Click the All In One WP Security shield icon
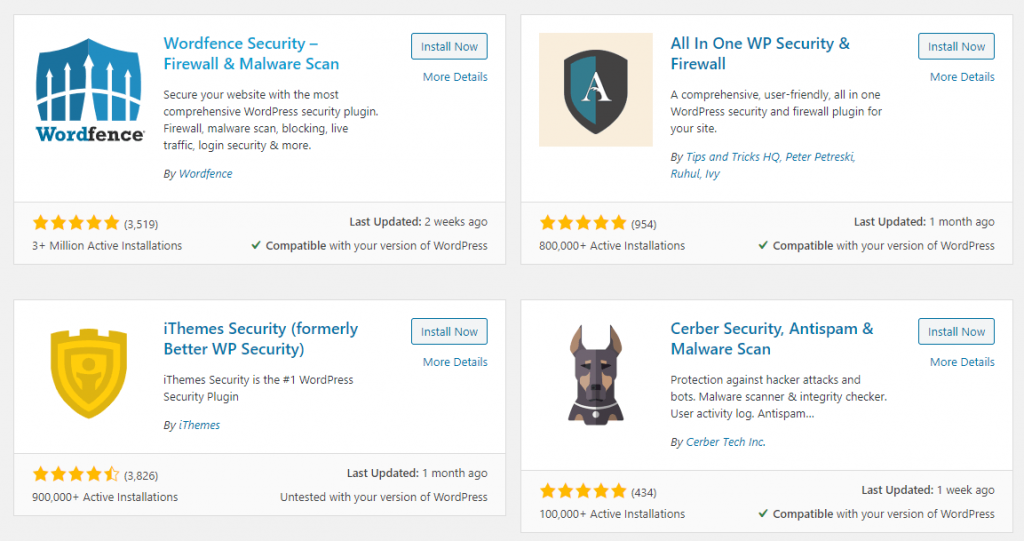Image resolution: width=1024 pixels, height=541 pixels. tap(596, 90)
